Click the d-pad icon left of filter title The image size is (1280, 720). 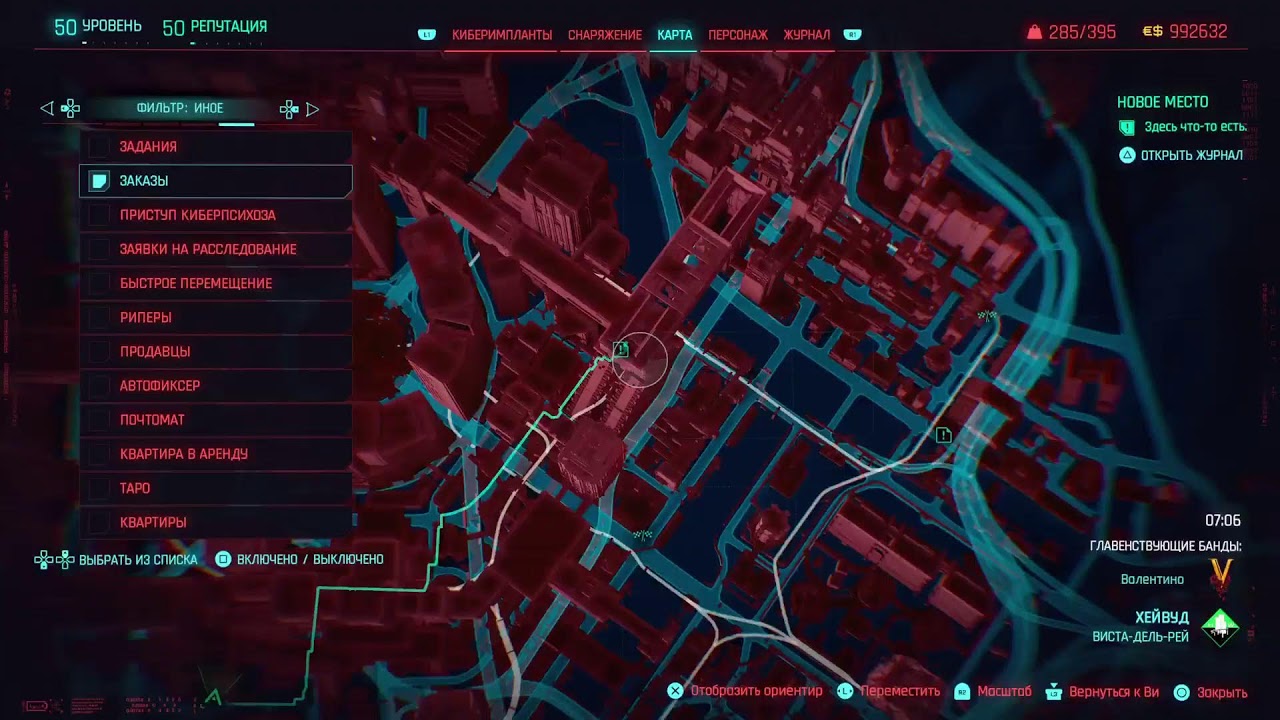(x=70, y=108)
